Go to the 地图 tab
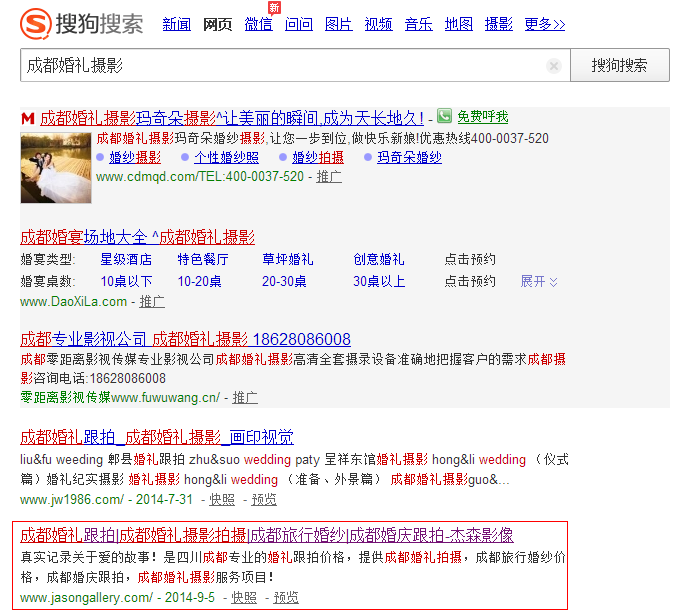Screen dimensions: 675x615 coord(459,24)
